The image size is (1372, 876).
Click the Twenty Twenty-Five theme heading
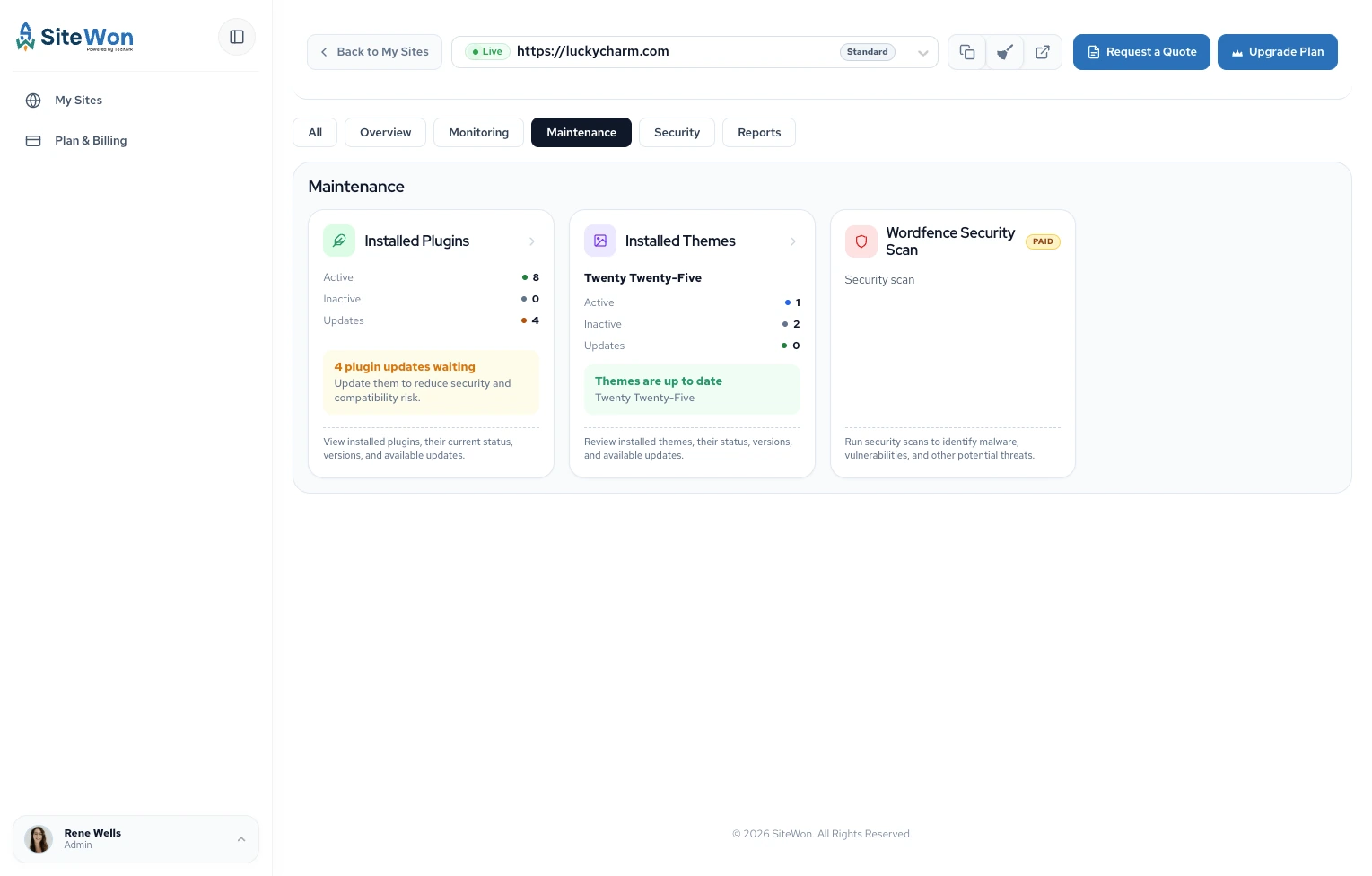pos(642,278)
